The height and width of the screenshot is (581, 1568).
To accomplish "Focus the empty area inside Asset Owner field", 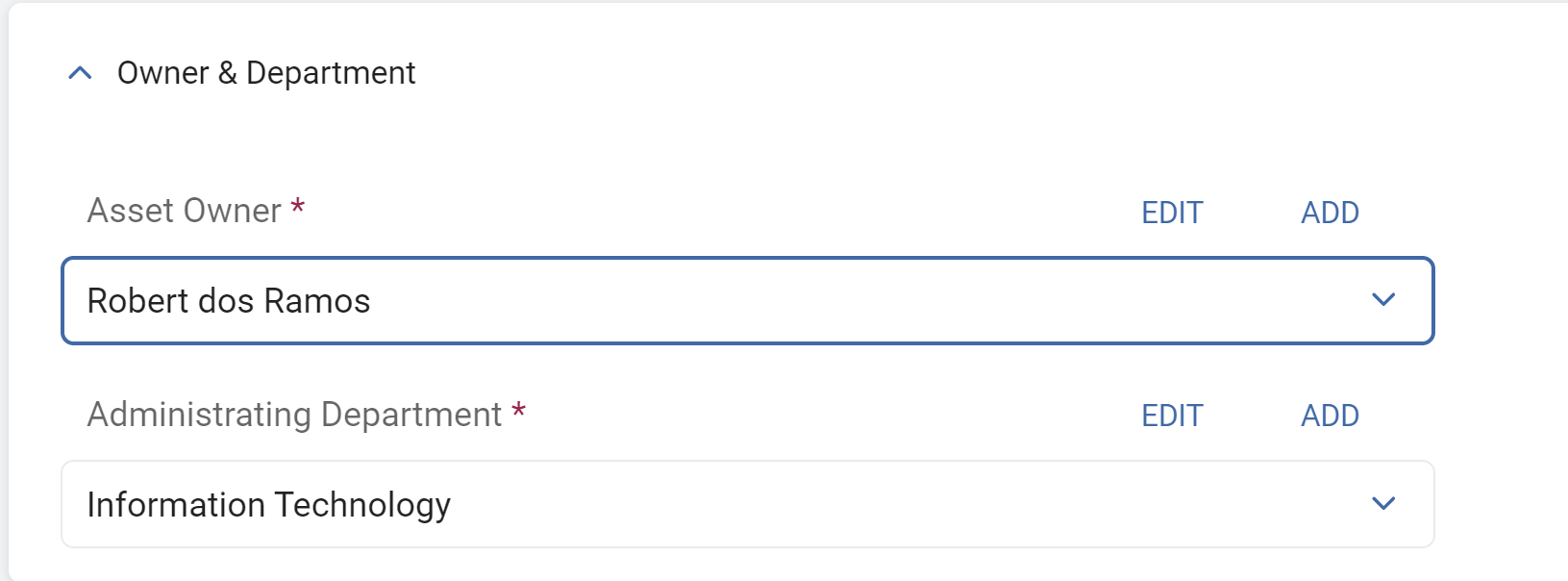I will [865, 300].
